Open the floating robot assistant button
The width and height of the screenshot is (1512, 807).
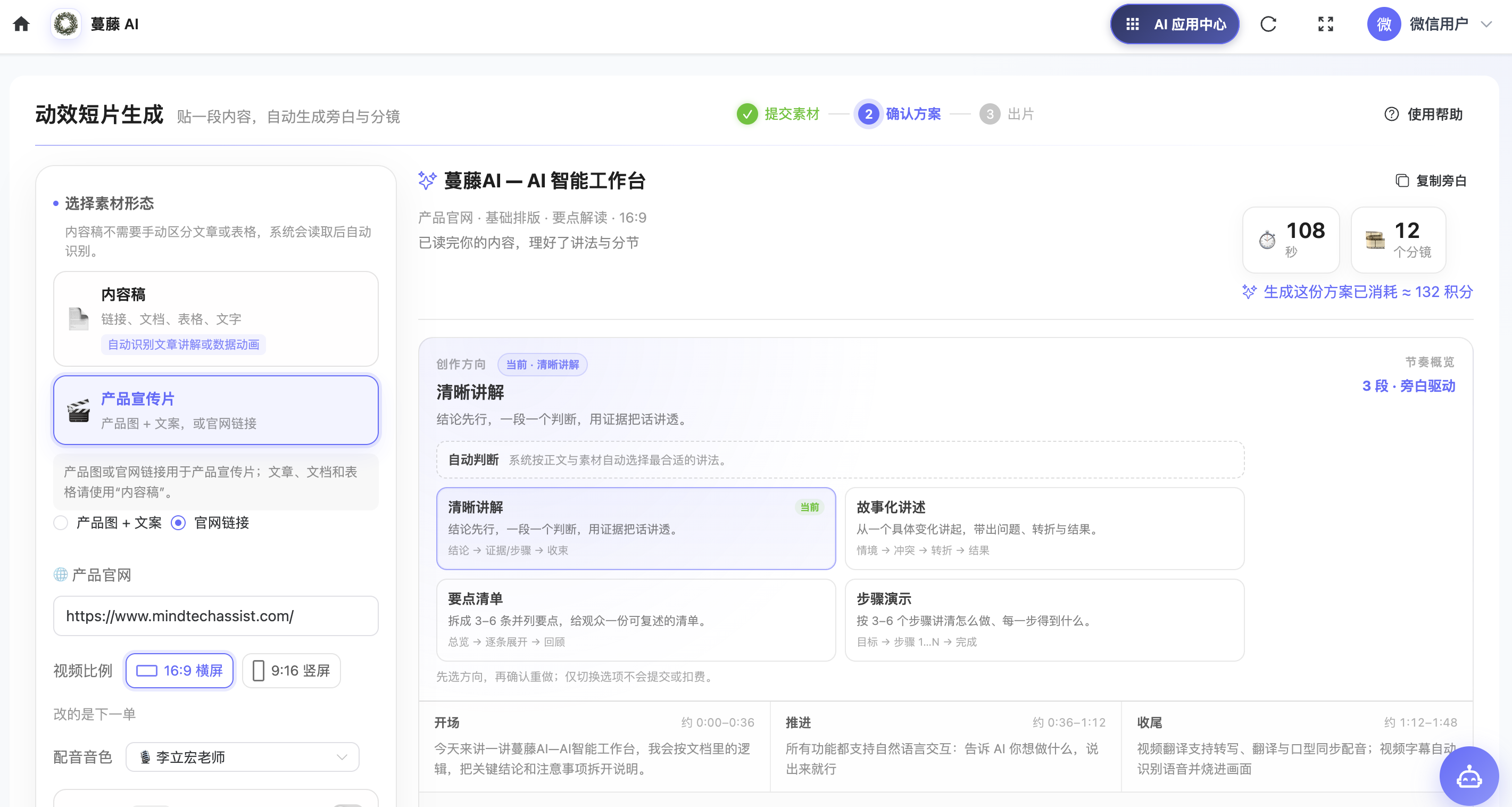[x=1469, y=777]
